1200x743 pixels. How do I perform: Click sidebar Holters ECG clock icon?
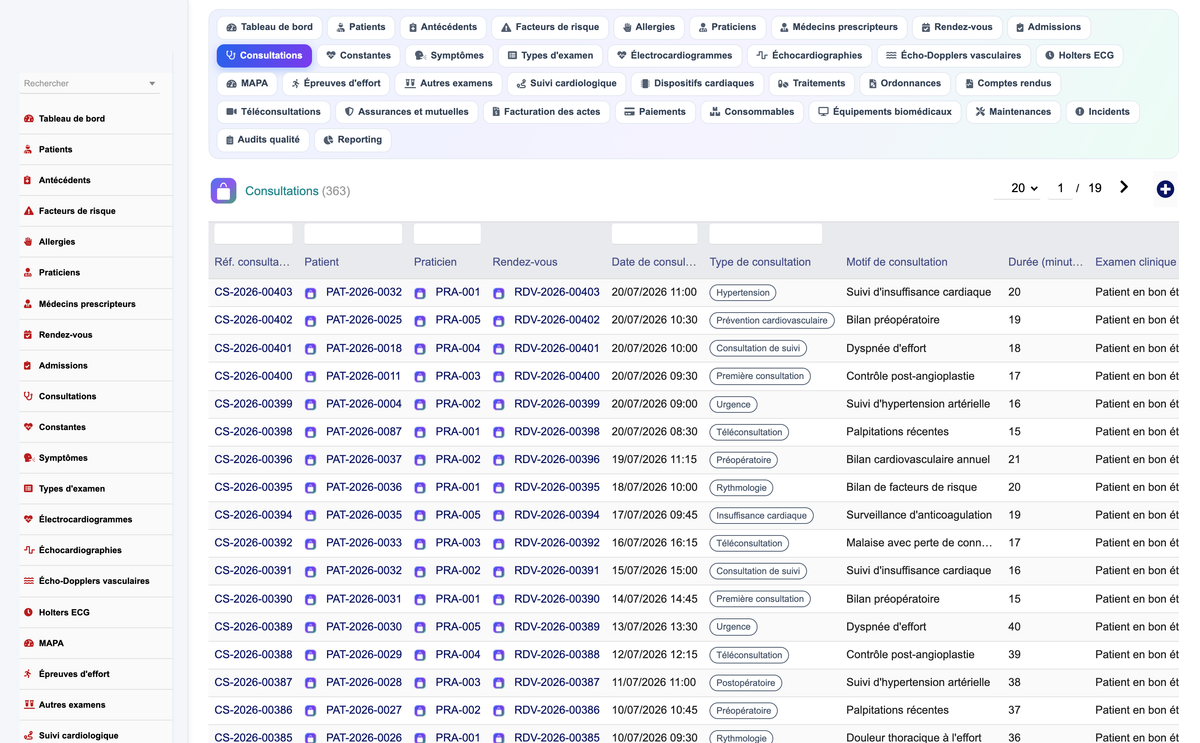pos(28,613)
